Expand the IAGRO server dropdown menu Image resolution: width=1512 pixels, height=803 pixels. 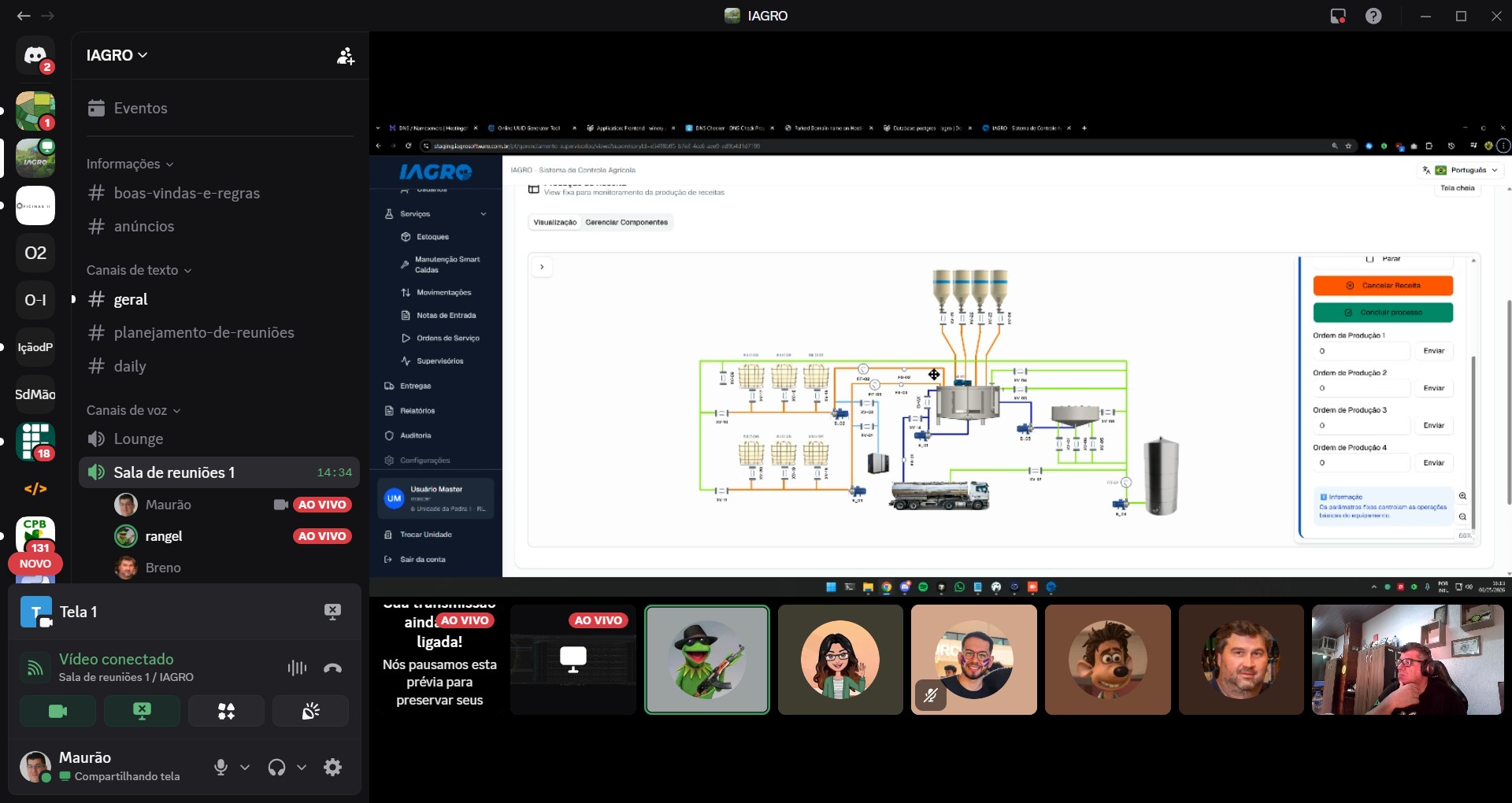pos(117,55)
